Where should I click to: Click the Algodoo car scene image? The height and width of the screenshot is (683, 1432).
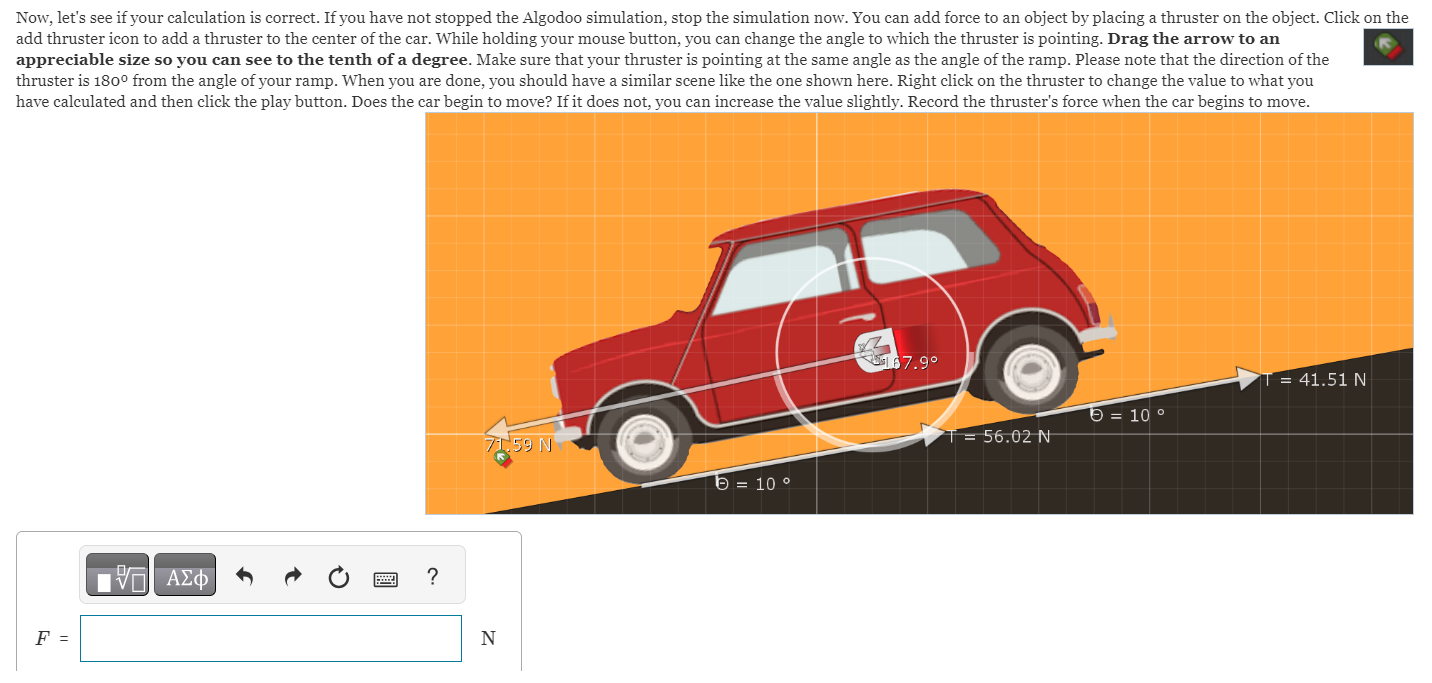click(x=919, y=313)
